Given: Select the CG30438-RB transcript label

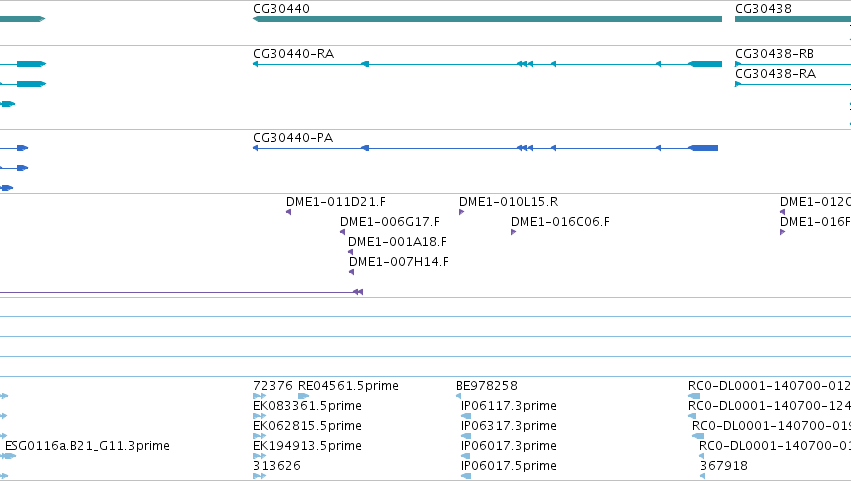Looking at the screenshot, I should [774, 54].
